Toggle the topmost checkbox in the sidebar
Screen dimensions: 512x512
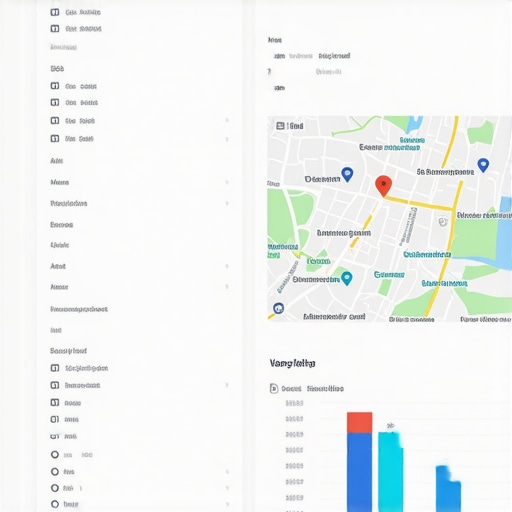(55, 12)
